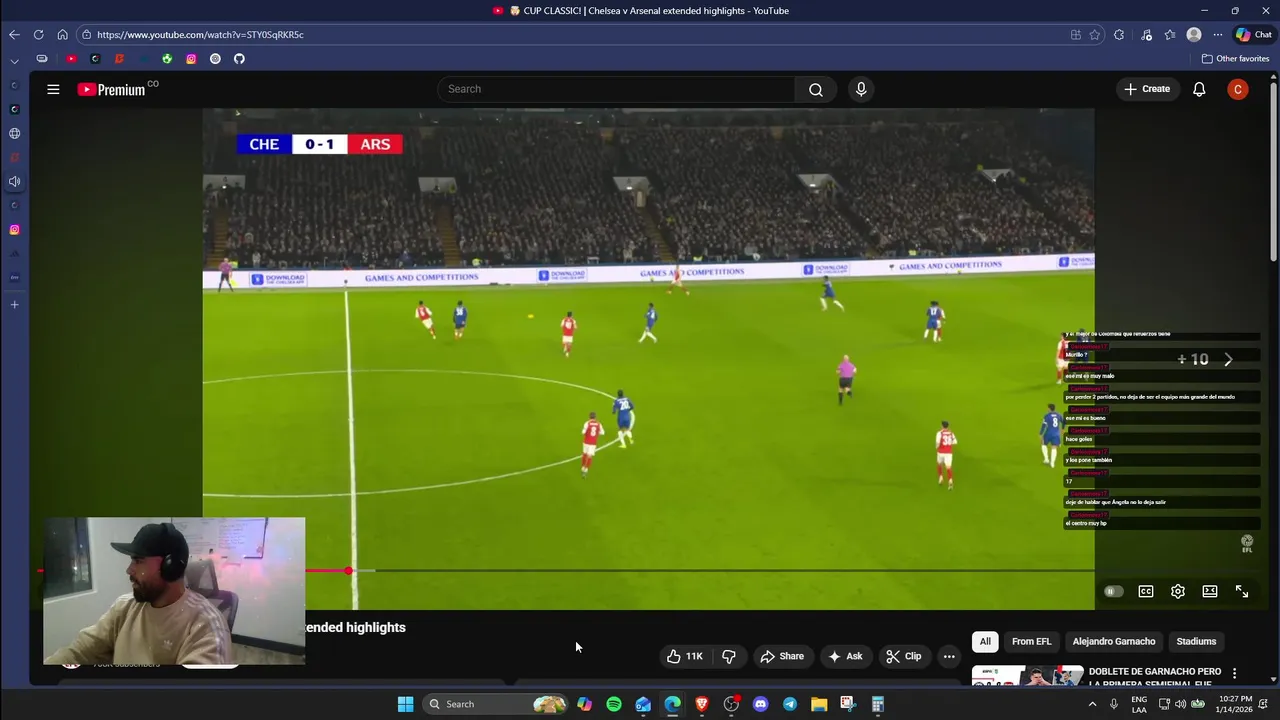The height and width of the screenshot is (720, 1280).
Task: Open the account avatar menu
Action: tap(1238, 89)
